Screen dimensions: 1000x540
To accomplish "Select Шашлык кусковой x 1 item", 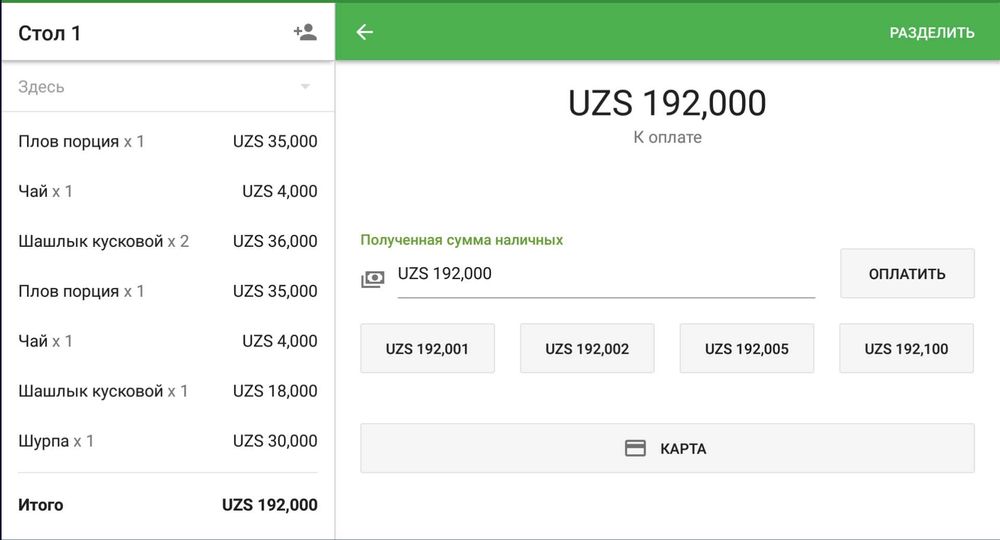I will (x=168, y=391).
